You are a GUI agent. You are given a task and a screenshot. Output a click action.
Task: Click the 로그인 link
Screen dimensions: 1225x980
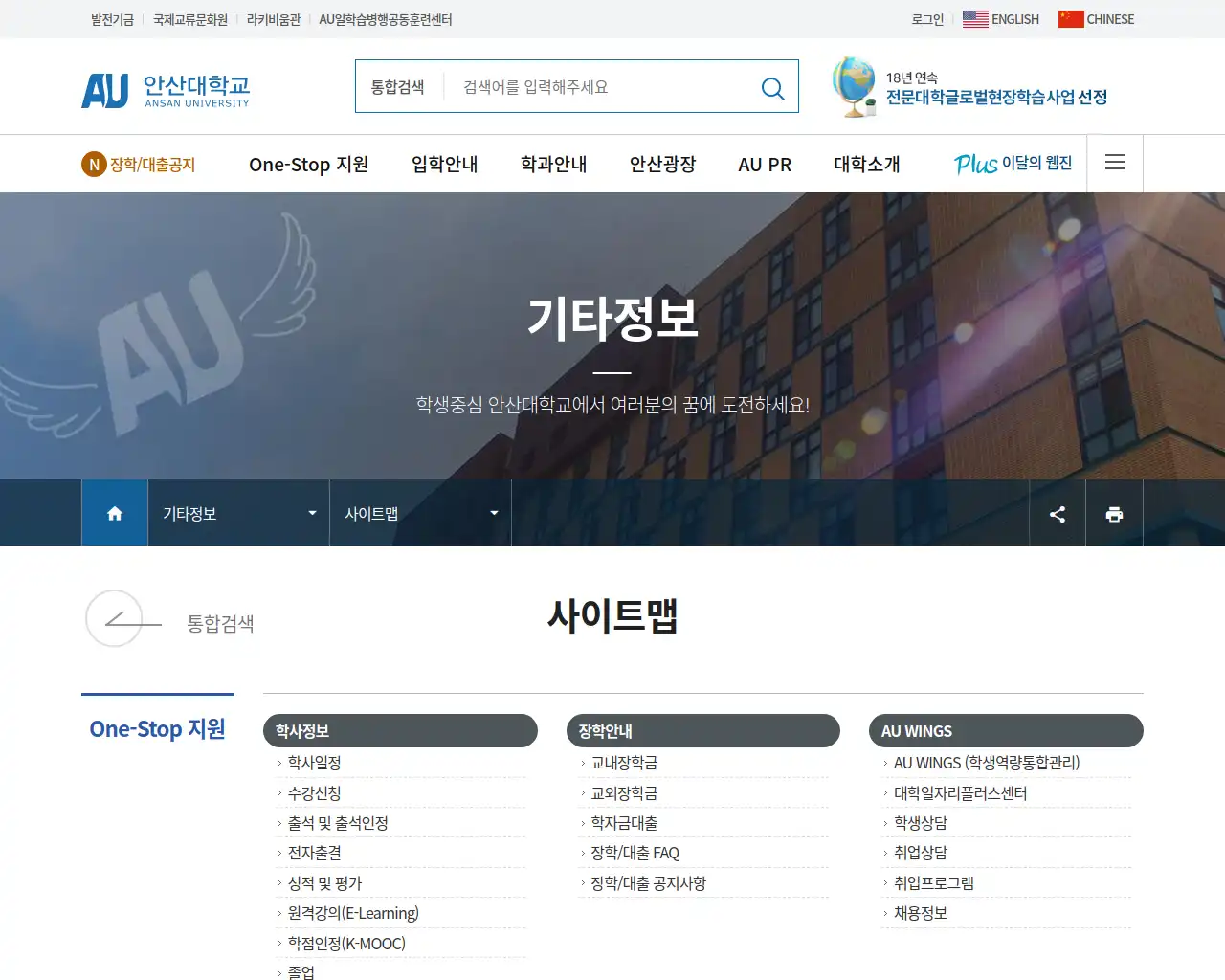pos(925,19)
